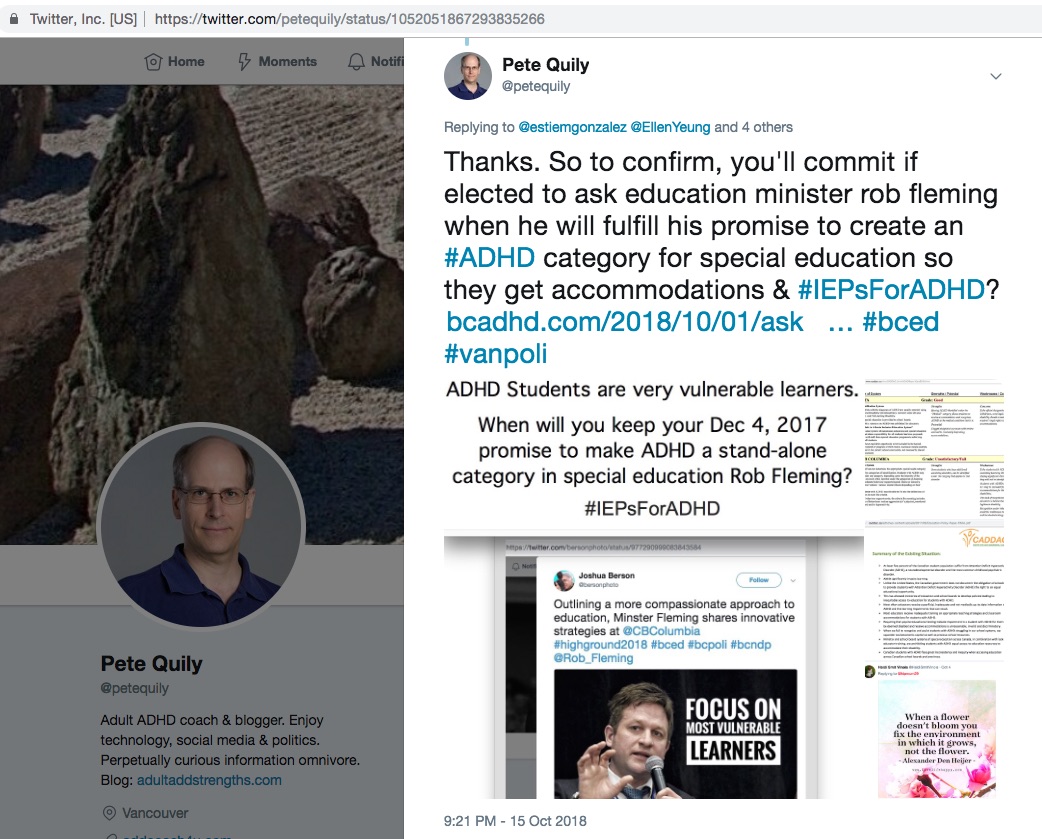Click the Moments lightning bolt icon
1042x839 pixels.
[x=244, y=61]
